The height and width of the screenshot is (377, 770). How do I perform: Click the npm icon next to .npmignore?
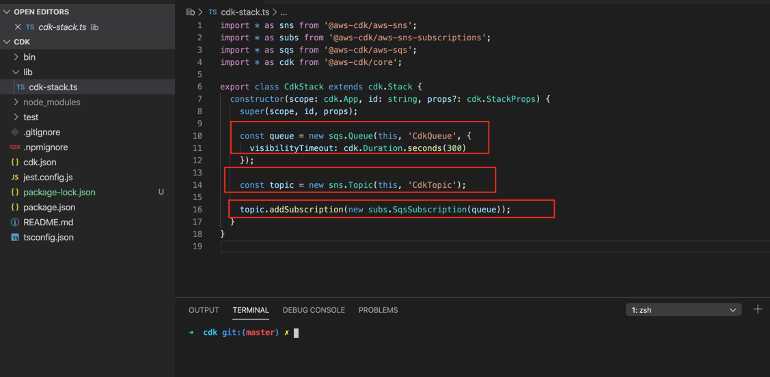15,147
